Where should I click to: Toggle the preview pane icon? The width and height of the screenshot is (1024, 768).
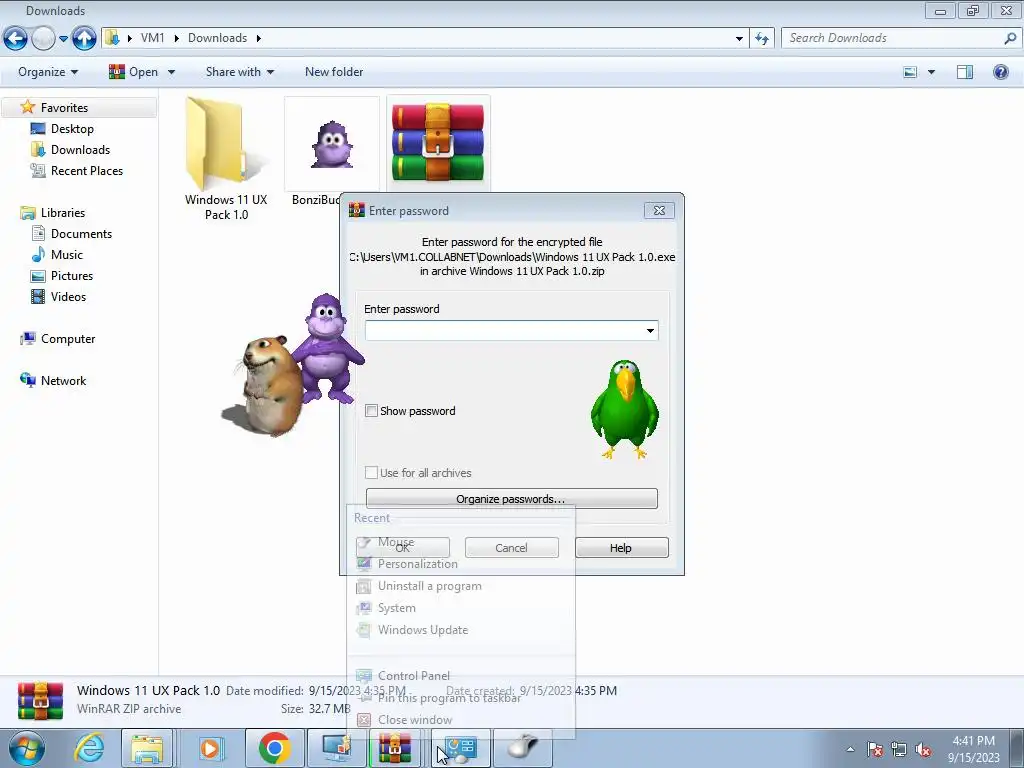point(965,72)
